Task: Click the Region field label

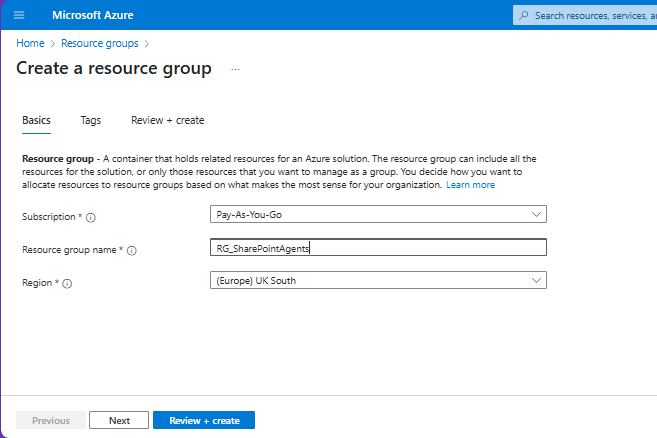Action: [37, 282]
